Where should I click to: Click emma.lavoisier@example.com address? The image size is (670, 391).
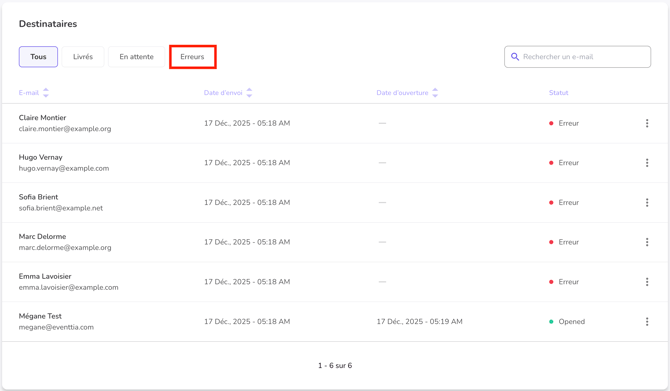tap(68, 287)
